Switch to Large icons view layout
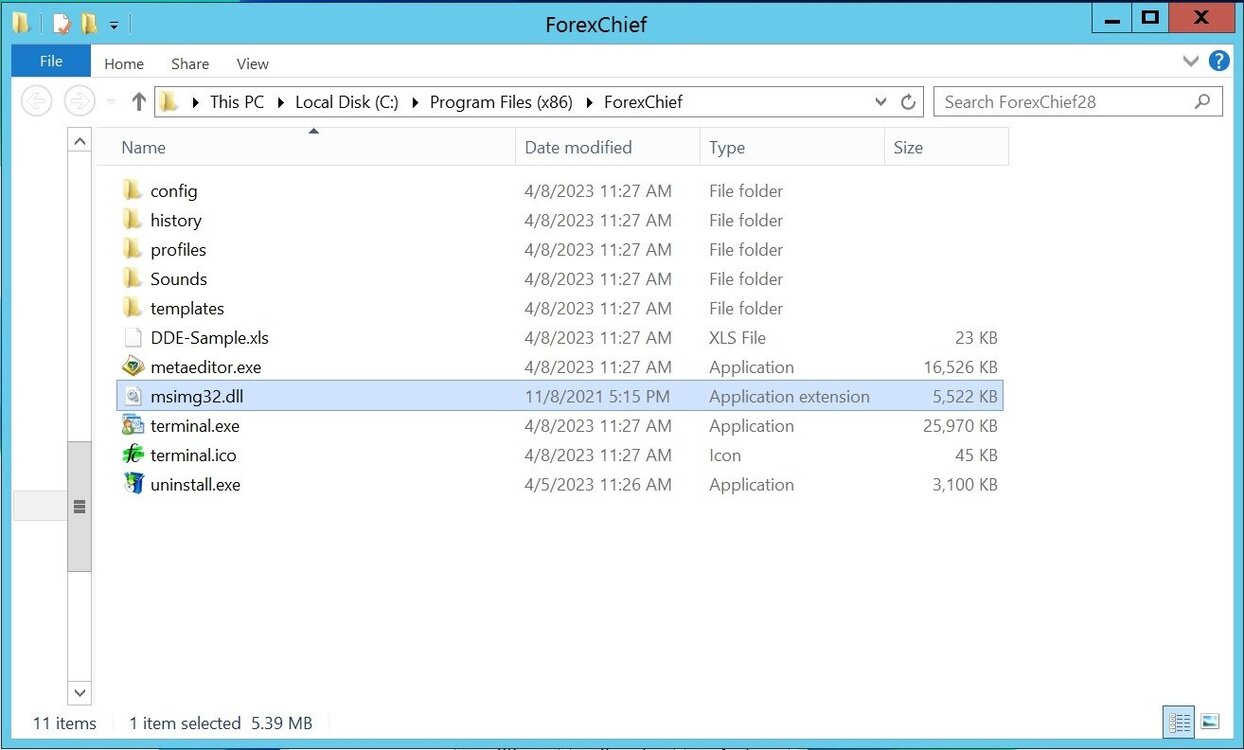 click(x=1209, y=721)
